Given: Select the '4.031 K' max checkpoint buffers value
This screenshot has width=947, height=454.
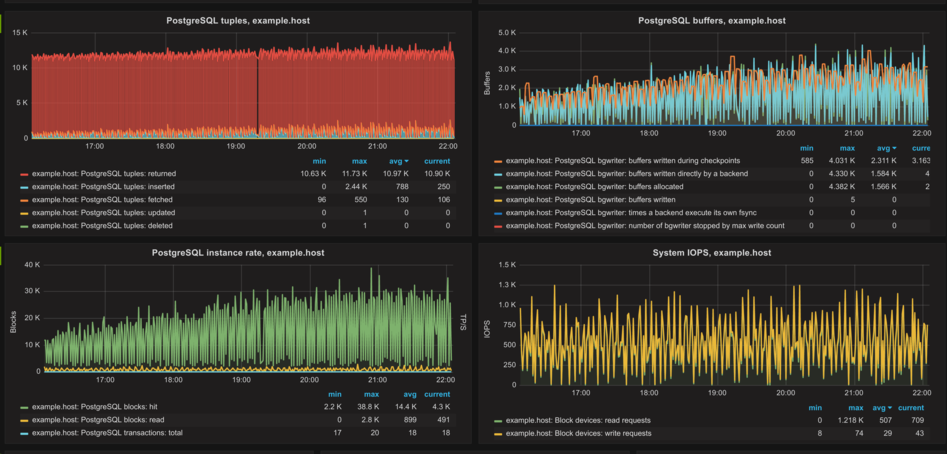Looking at the screenshot, I should coord(841,161).
